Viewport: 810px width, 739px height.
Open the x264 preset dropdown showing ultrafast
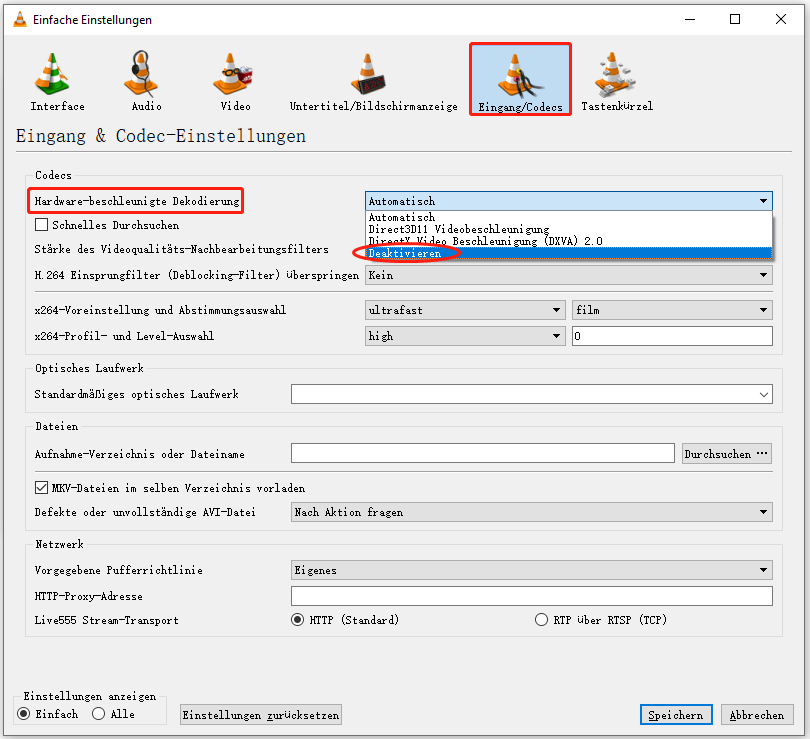coord(465,310)
